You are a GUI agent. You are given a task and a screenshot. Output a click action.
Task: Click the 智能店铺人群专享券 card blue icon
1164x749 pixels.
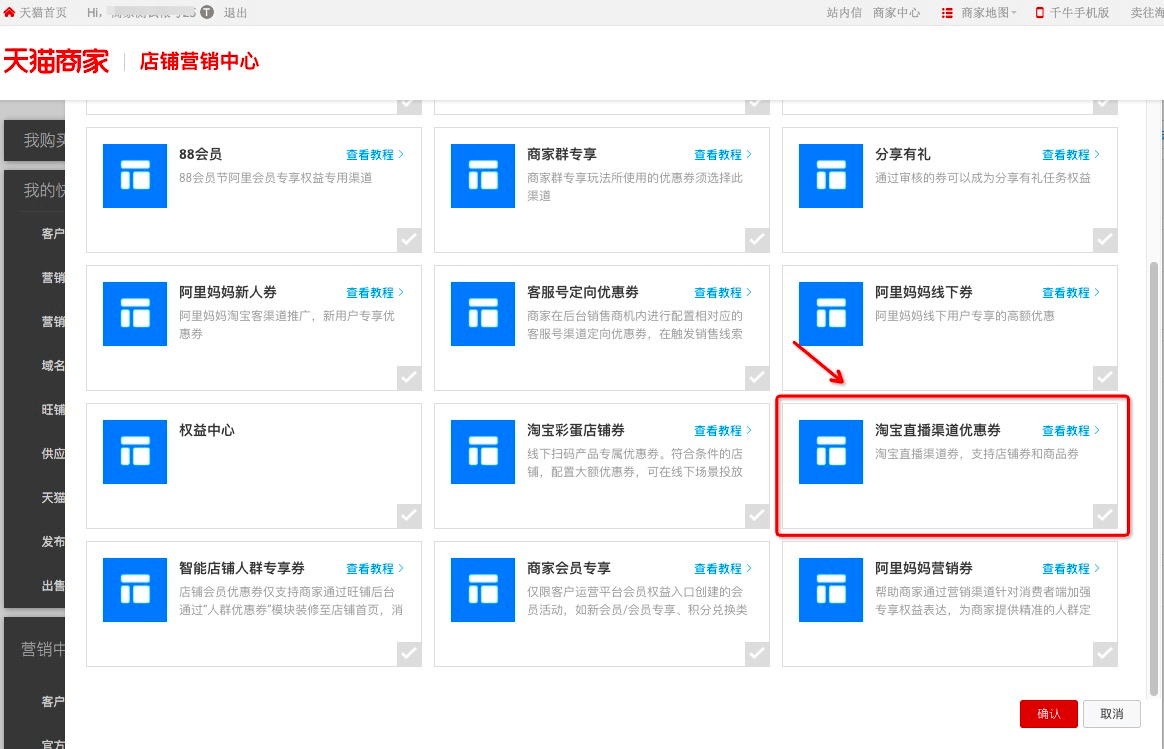coord(135,590)
